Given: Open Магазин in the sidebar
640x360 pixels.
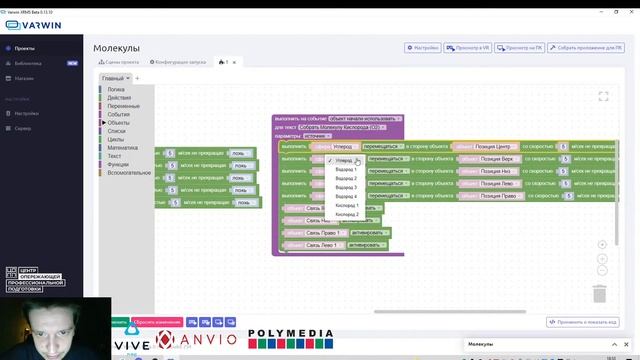Looking at the screenshot, I should 24,78.
